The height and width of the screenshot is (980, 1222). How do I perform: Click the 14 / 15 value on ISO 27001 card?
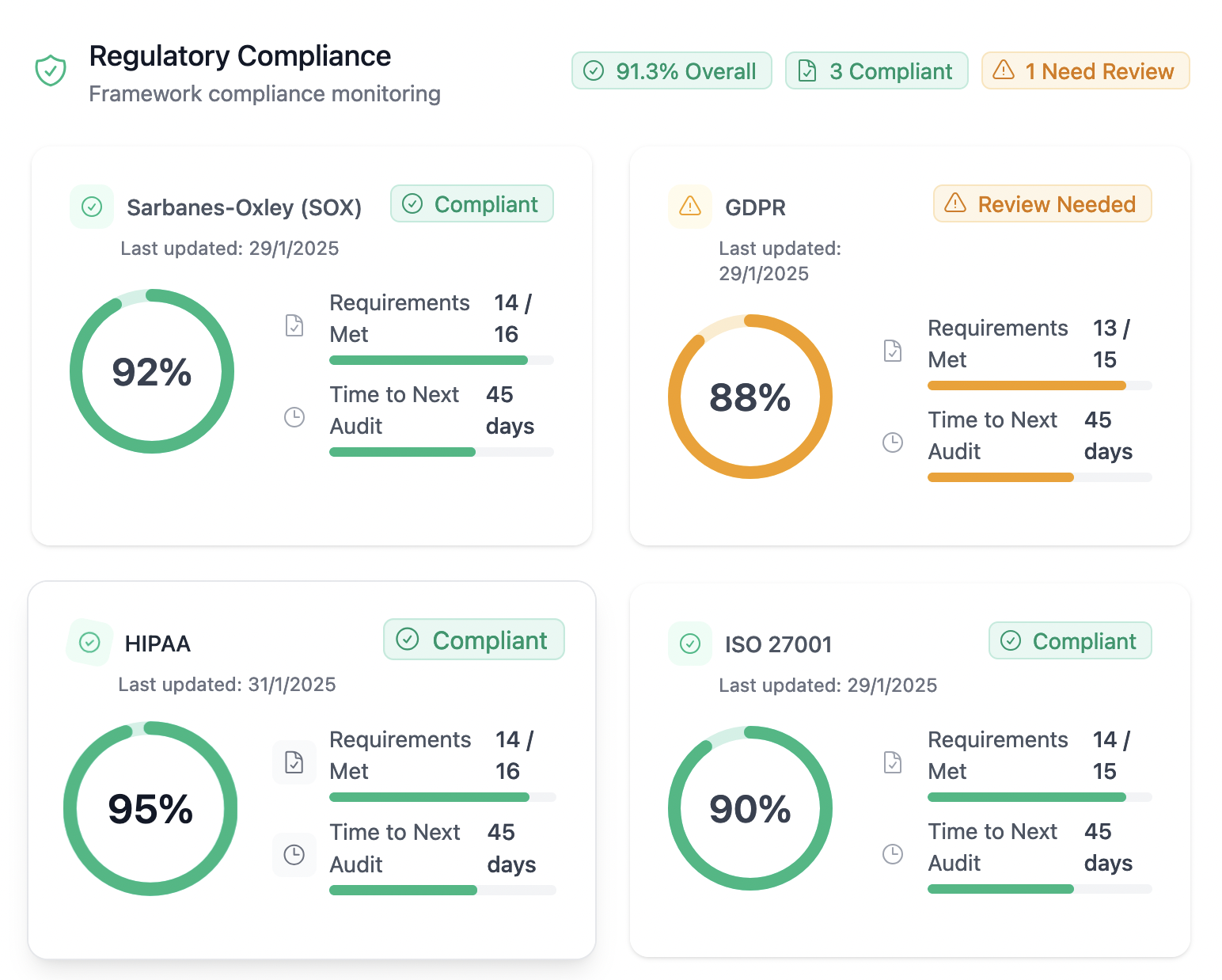[1111, 755]
